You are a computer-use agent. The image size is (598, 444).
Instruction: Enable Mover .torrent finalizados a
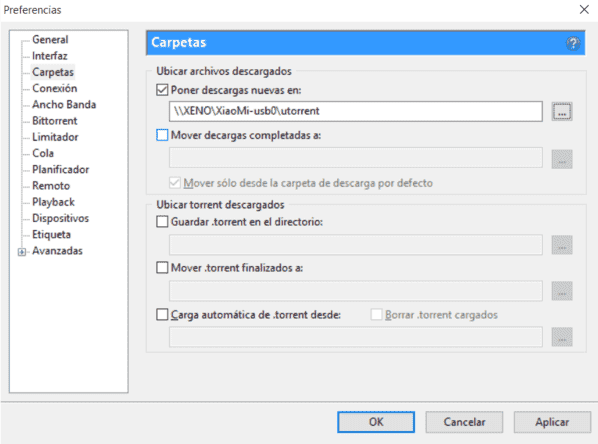pyautogui.click(x=162, y=268)
